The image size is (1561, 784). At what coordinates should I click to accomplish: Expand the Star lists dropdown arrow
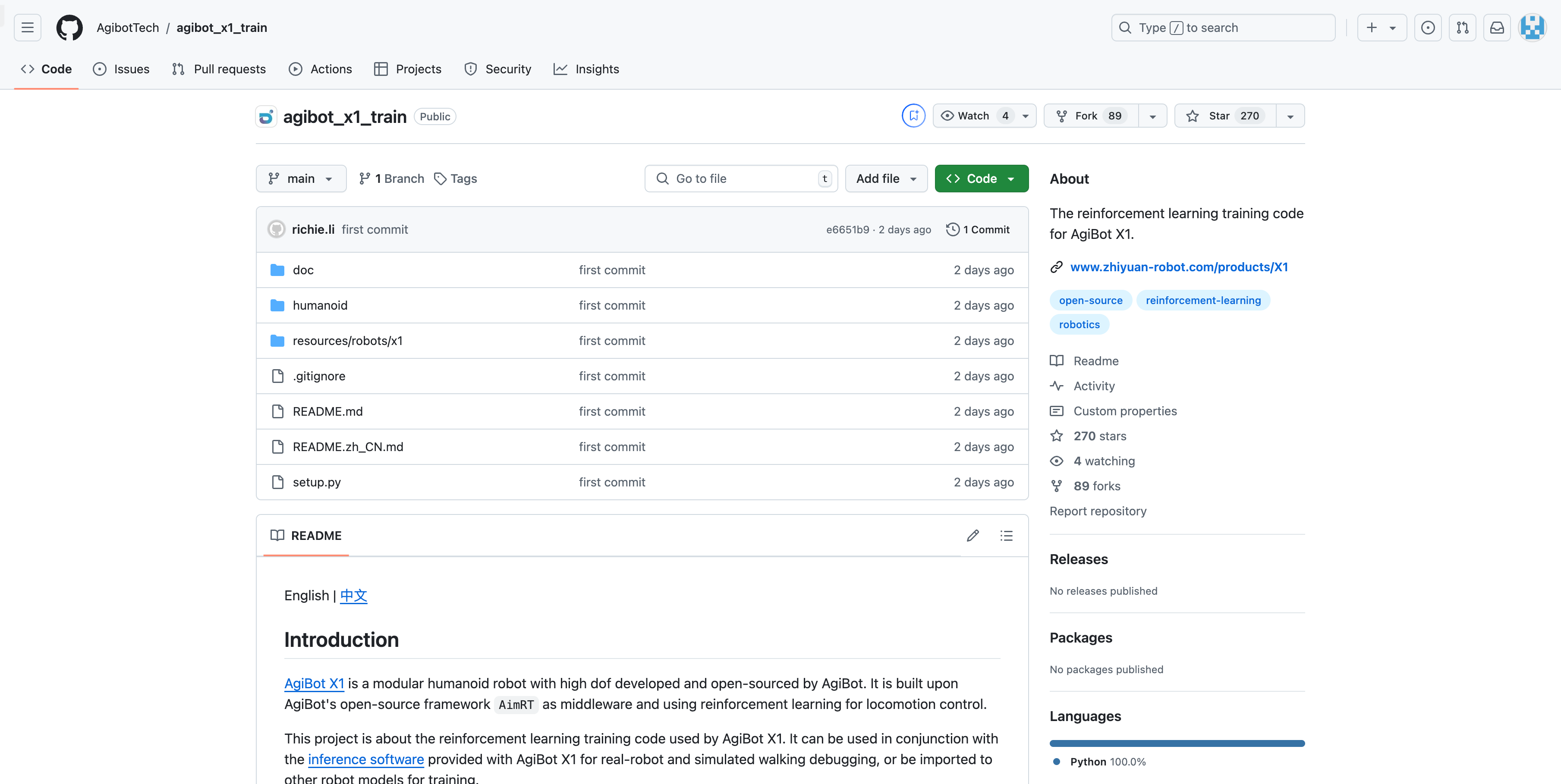coord(1290,116)
